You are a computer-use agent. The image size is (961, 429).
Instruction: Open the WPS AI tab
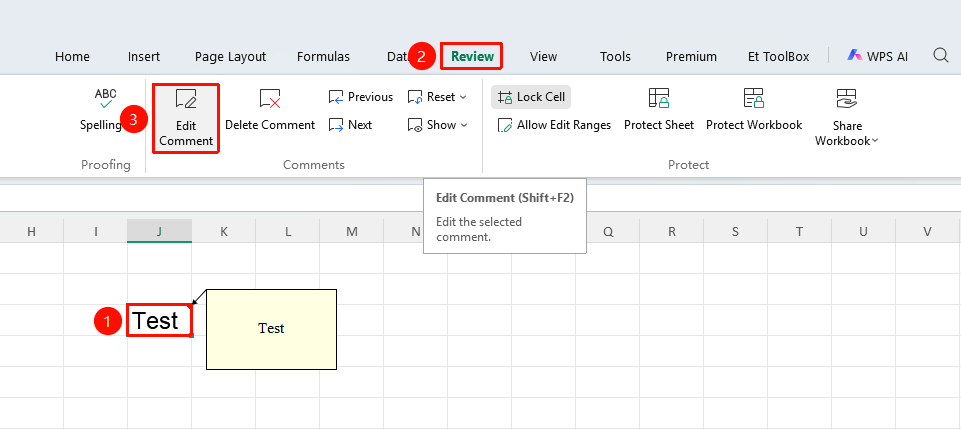click(878, 56)
